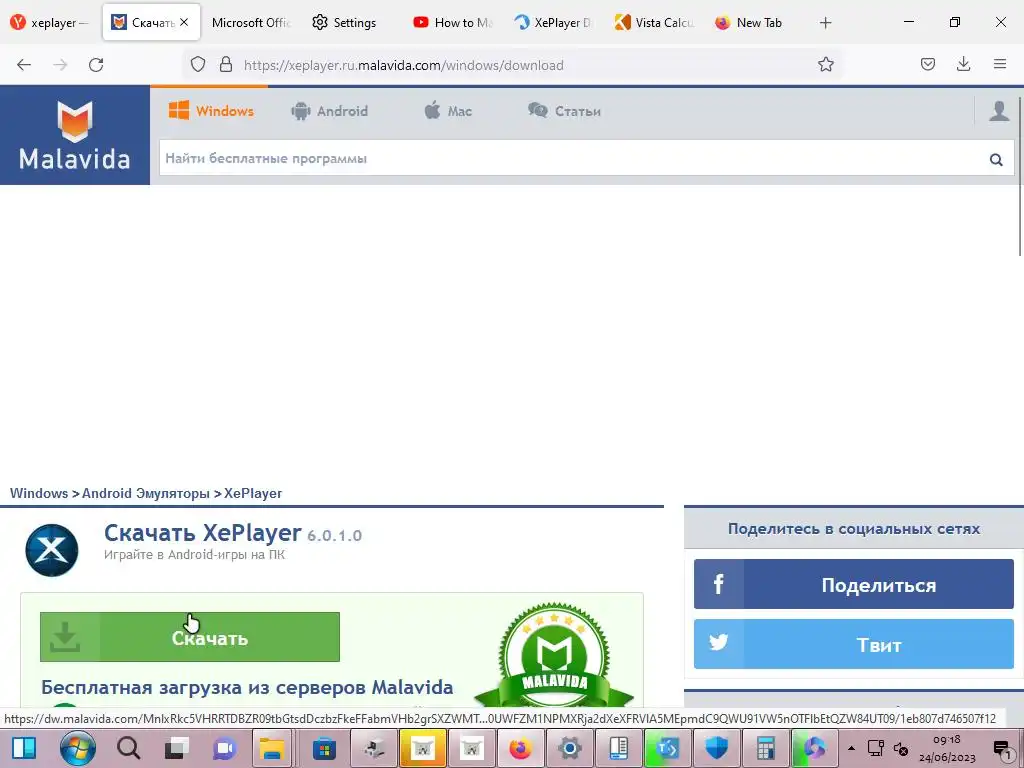Click Поделитесь в социальных сетях heading
This screenshot has width=1024, height=768.
(x=854, y=528)
